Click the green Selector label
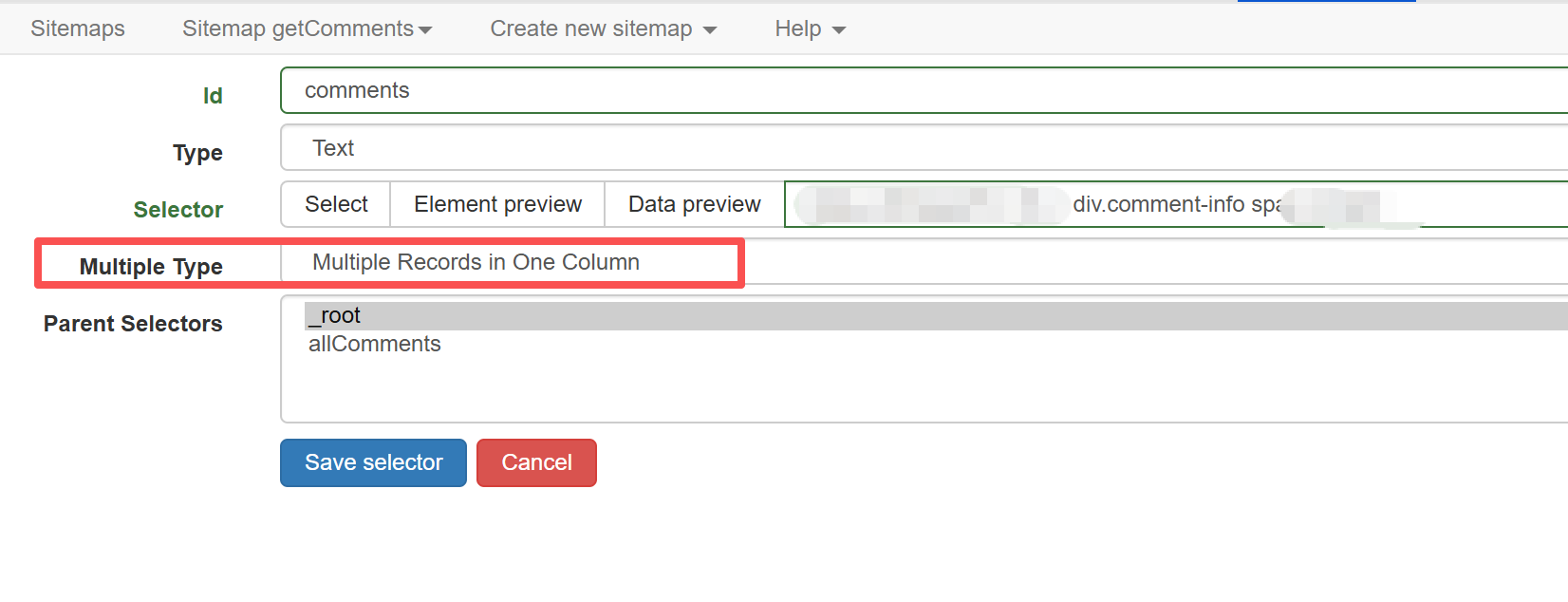The height and width of the screenshot is (602, 1568). click(178, 210)
